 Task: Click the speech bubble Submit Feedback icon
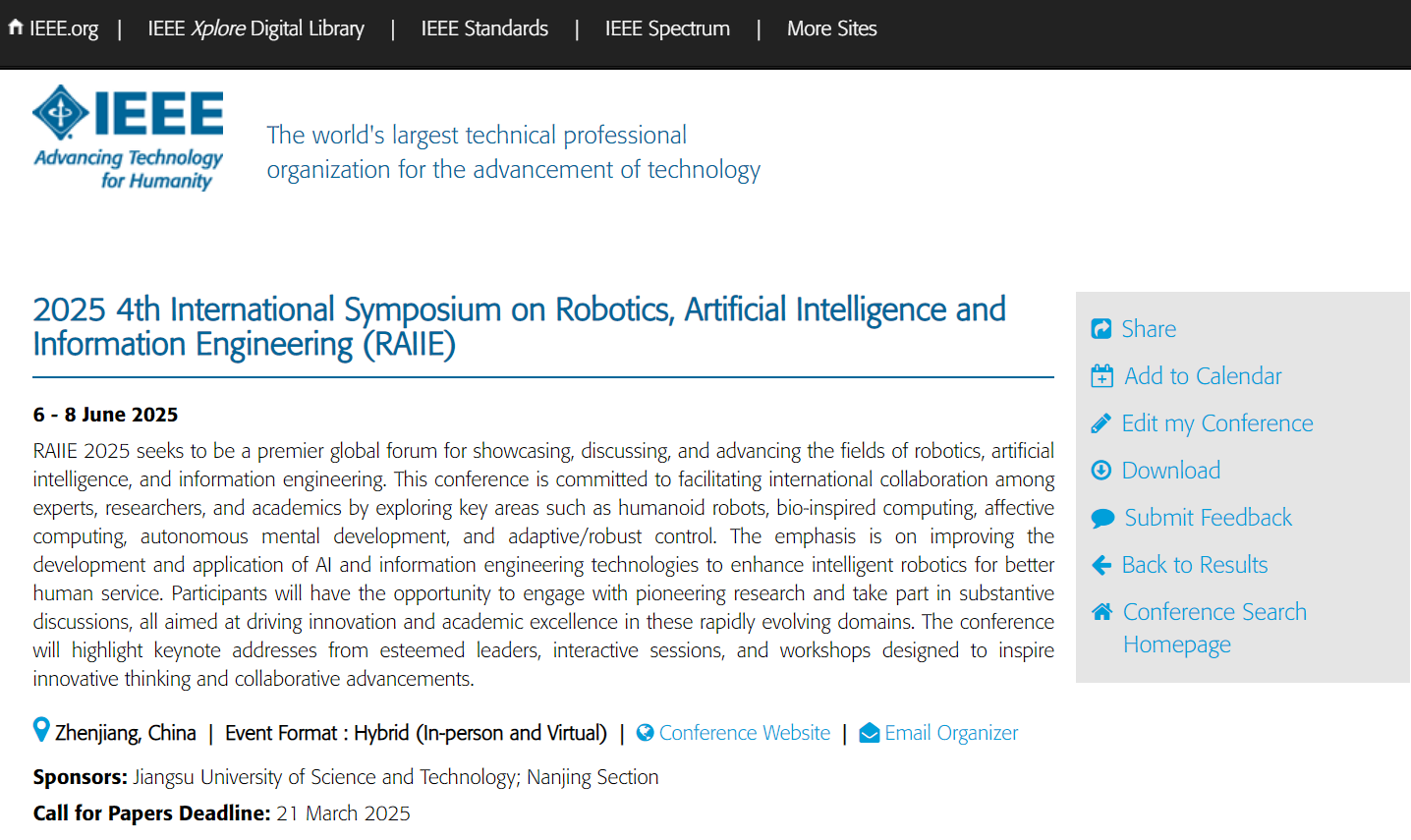pos(1102,518)
